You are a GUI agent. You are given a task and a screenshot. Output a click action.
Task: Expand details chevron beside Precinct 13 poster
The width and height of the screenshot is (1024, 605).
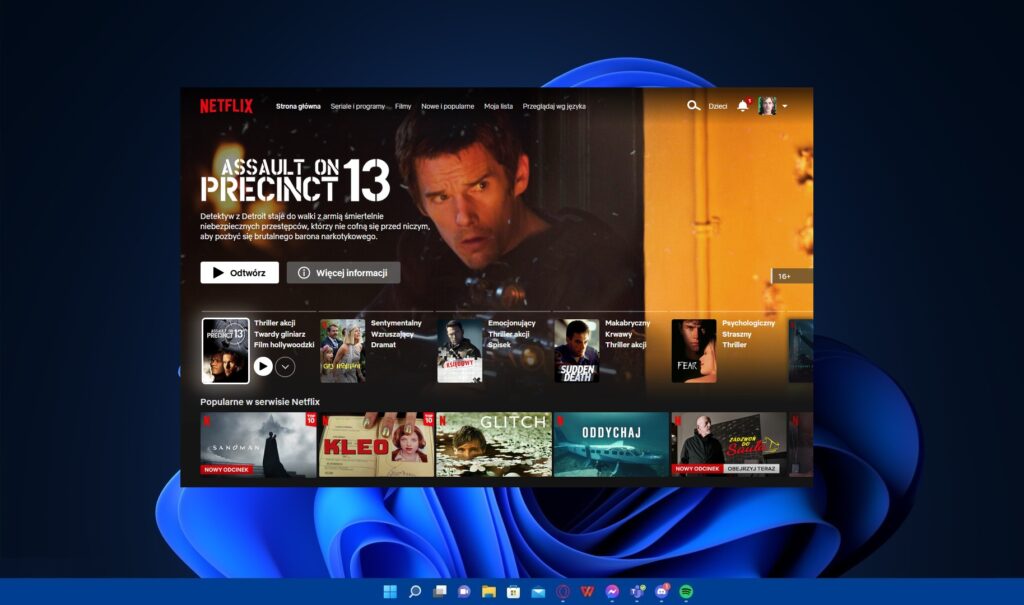pos(285,367)
